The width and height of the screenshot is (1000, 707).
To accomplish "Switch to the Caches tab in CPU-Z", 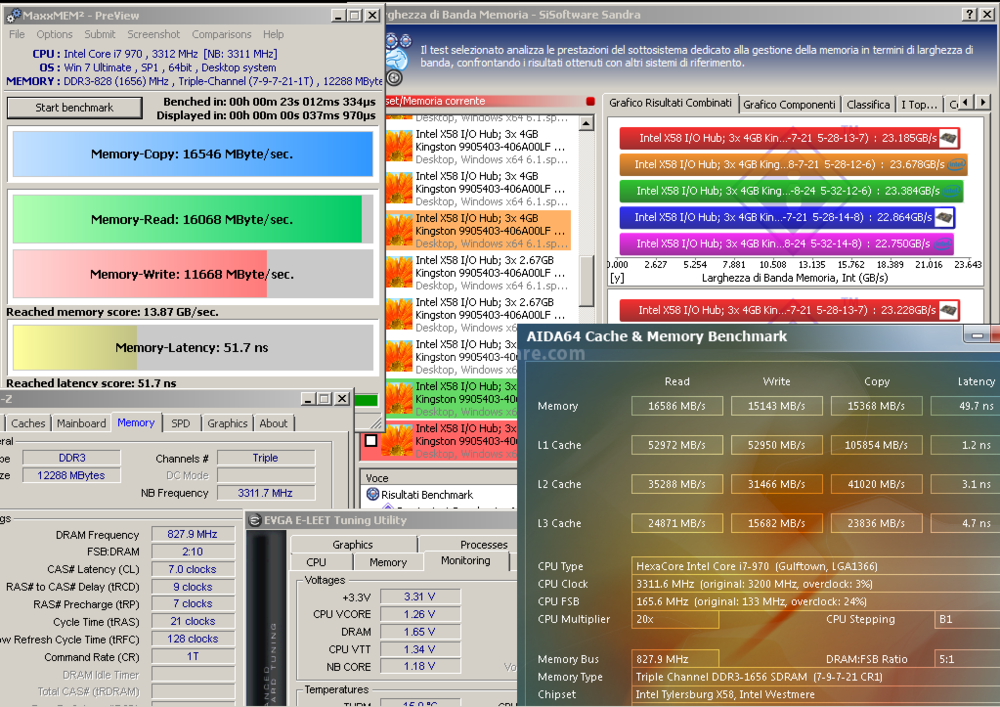I will click(x=28, y=423).
